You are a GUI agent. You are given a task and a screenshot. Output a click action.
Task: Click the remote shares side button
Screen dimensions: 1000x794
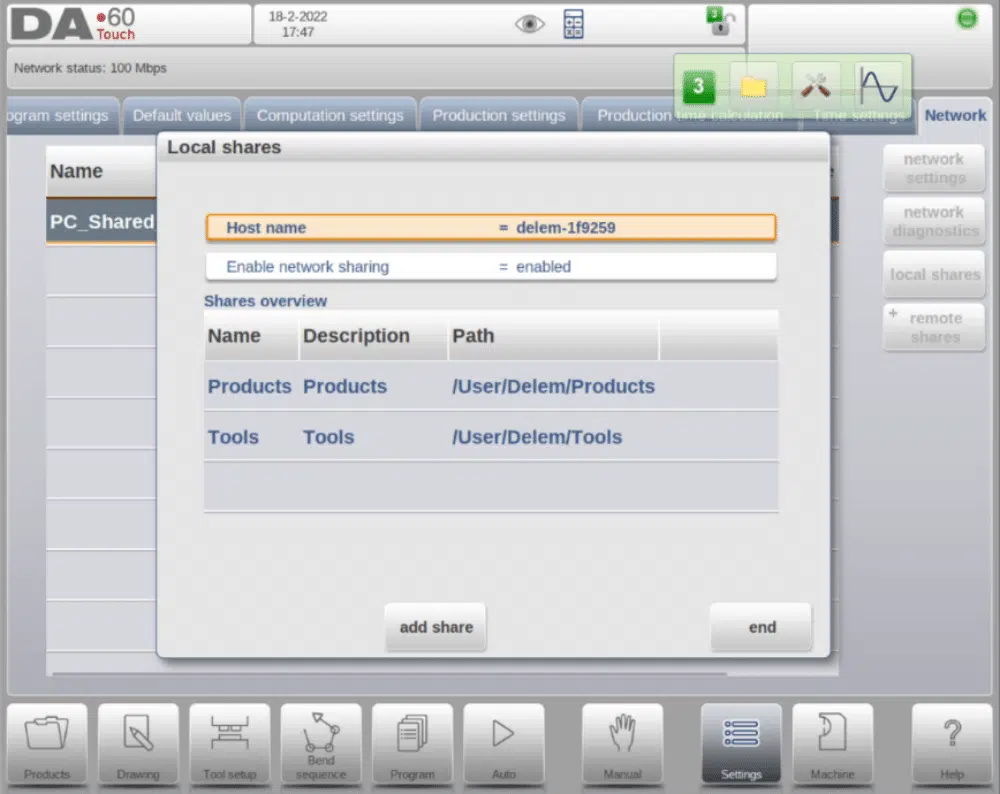coord(934,327)
